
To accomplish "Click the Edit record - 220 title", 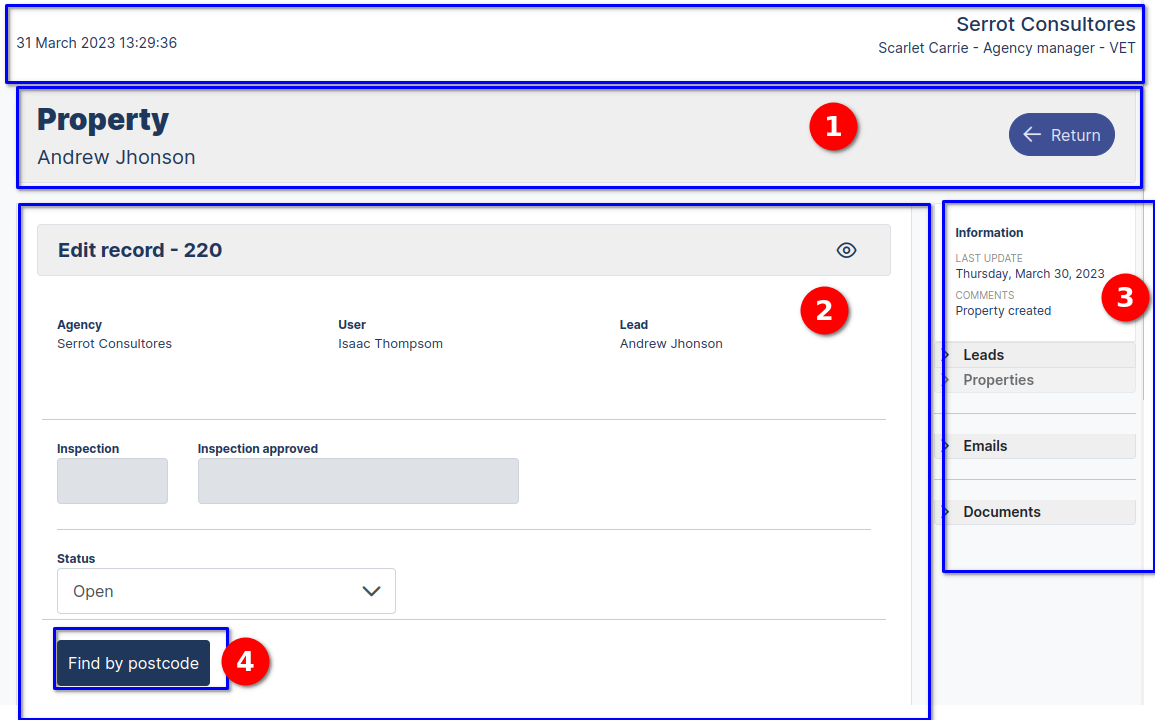I will tap(140, 250).
